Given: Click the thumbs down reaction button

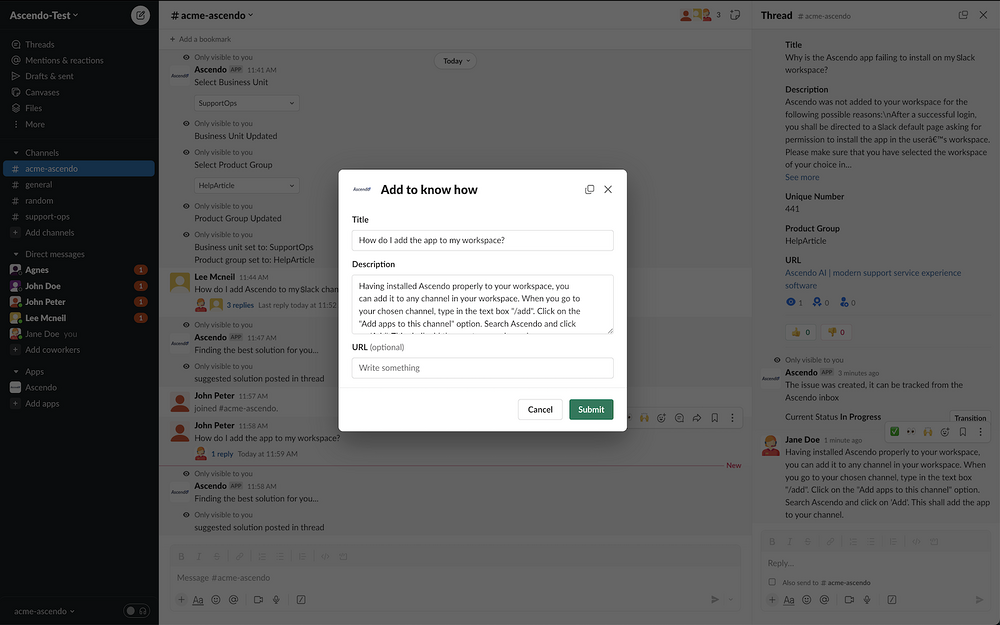Looking at the screenshot, I should pos(836,332).
